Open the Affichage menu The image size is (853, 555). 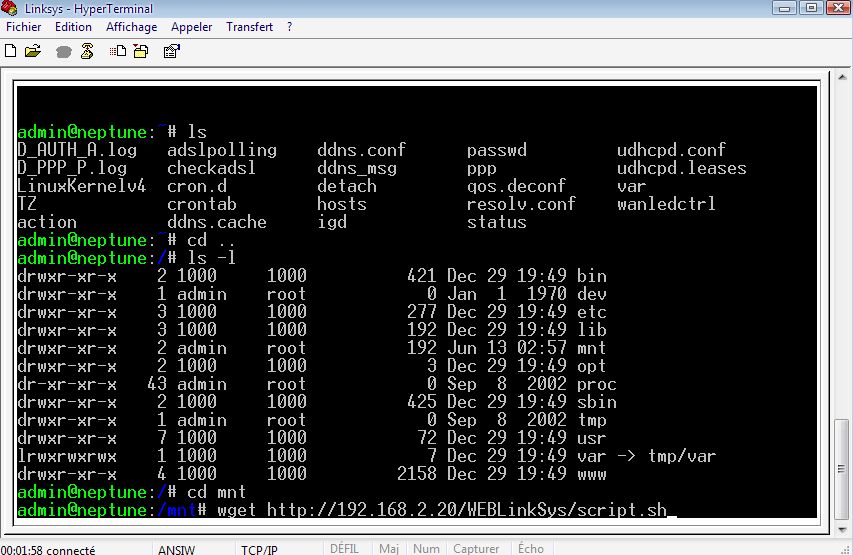(132, 27)
